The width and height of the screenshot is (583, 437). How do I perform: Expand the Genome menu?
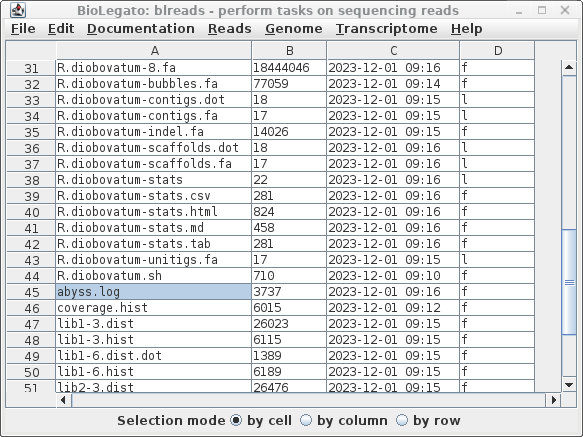[x=294, y=29]
